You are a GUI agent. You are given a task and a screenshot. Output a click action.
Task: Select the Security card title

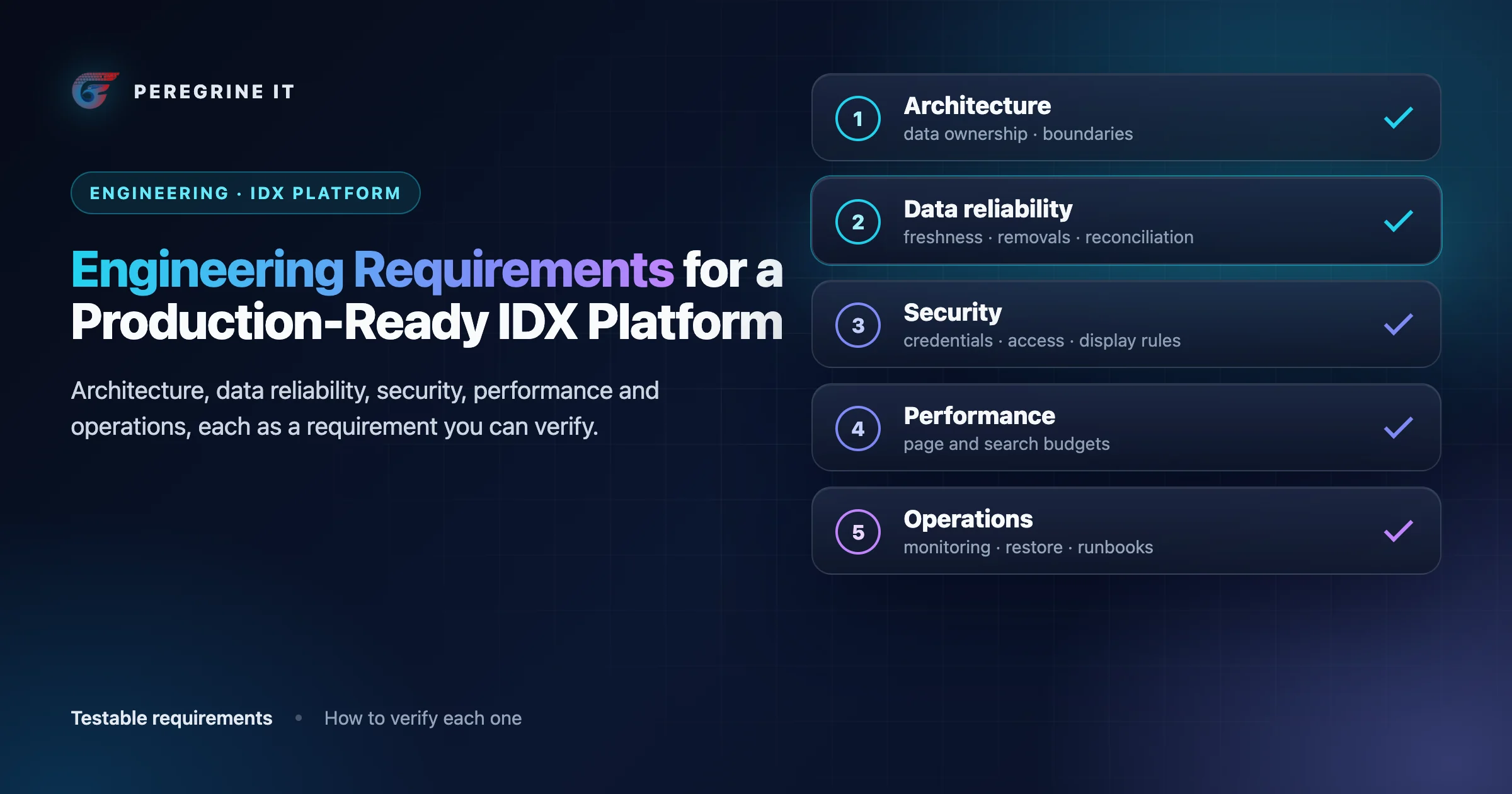pos(953,313)
